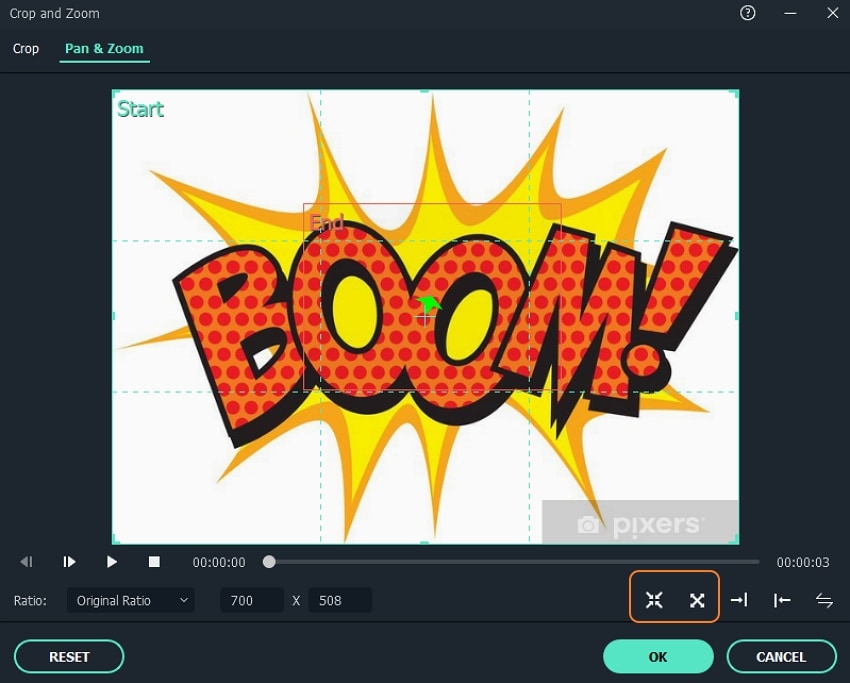Play the pan and zoom preview

[x=112, y=562]
